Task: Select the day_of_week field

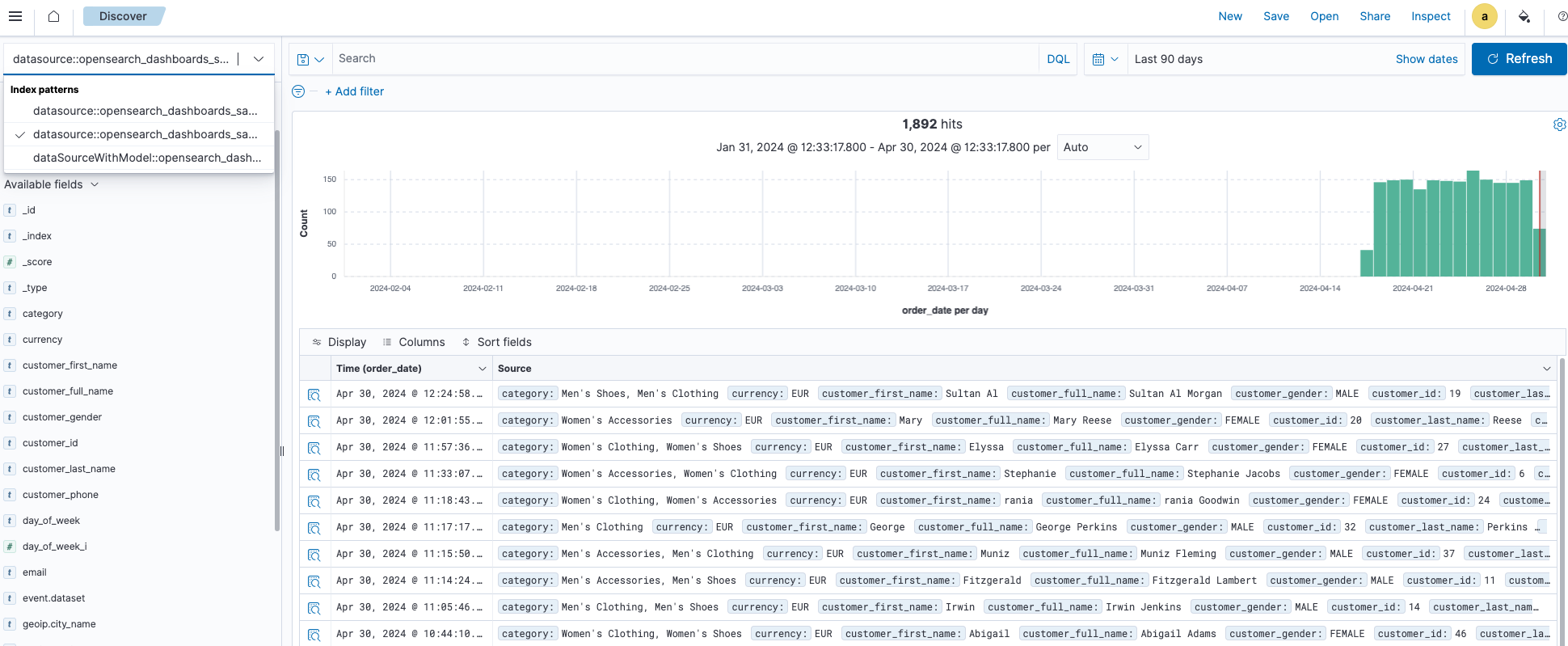Action: (x=51, y=521)
